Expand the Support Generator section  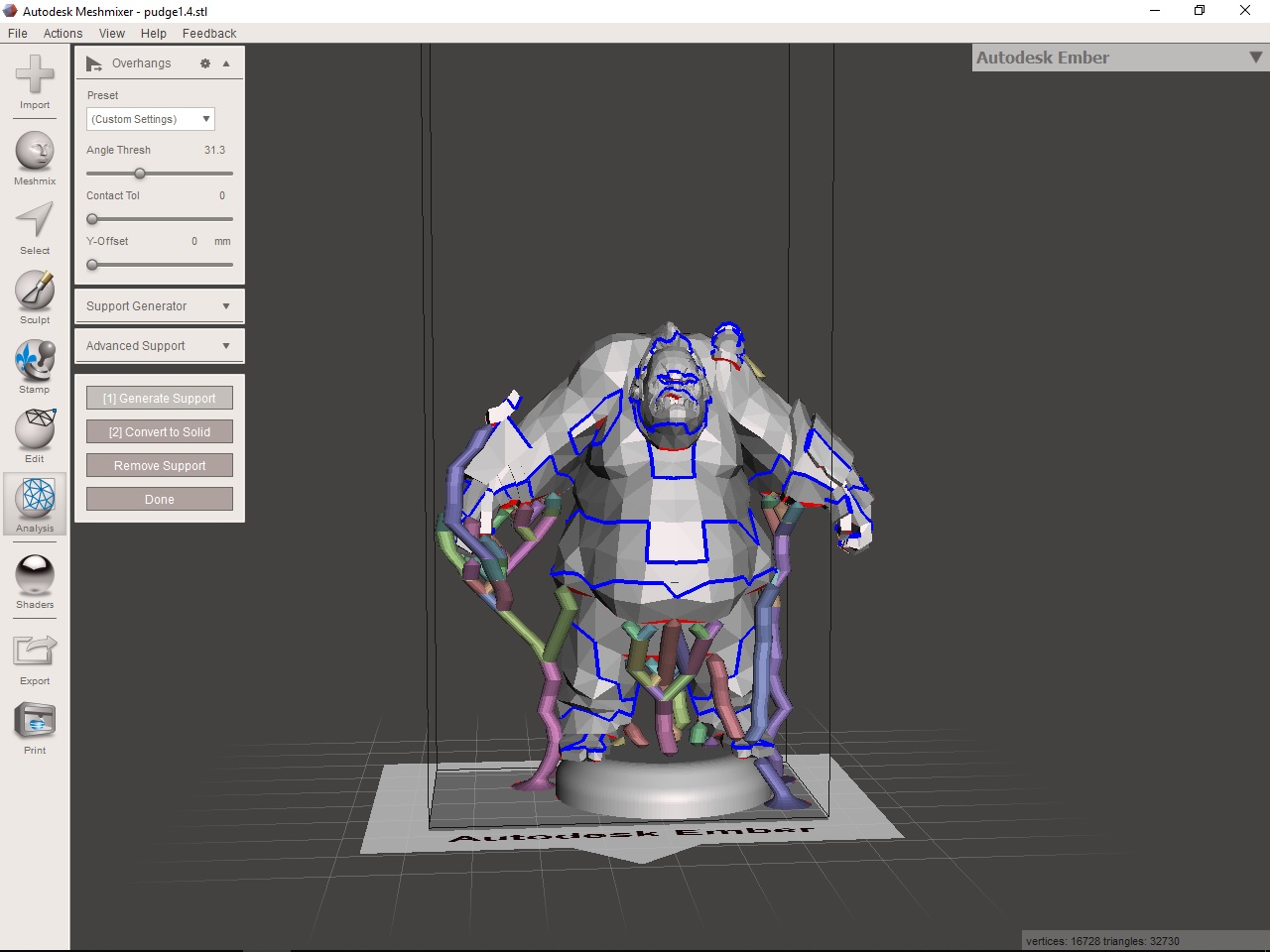(x=160, y=306)
